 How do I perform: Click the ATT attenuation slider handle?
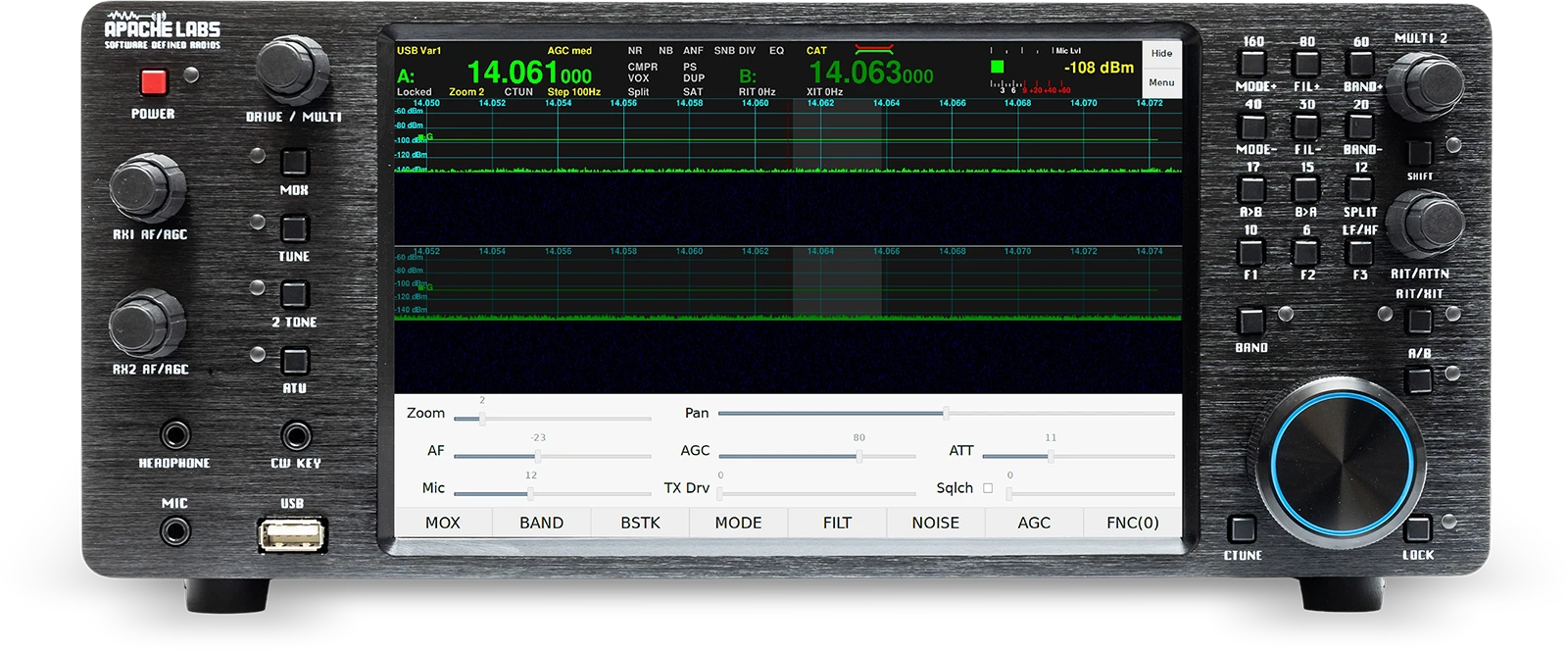click(x=1050, y=456)
